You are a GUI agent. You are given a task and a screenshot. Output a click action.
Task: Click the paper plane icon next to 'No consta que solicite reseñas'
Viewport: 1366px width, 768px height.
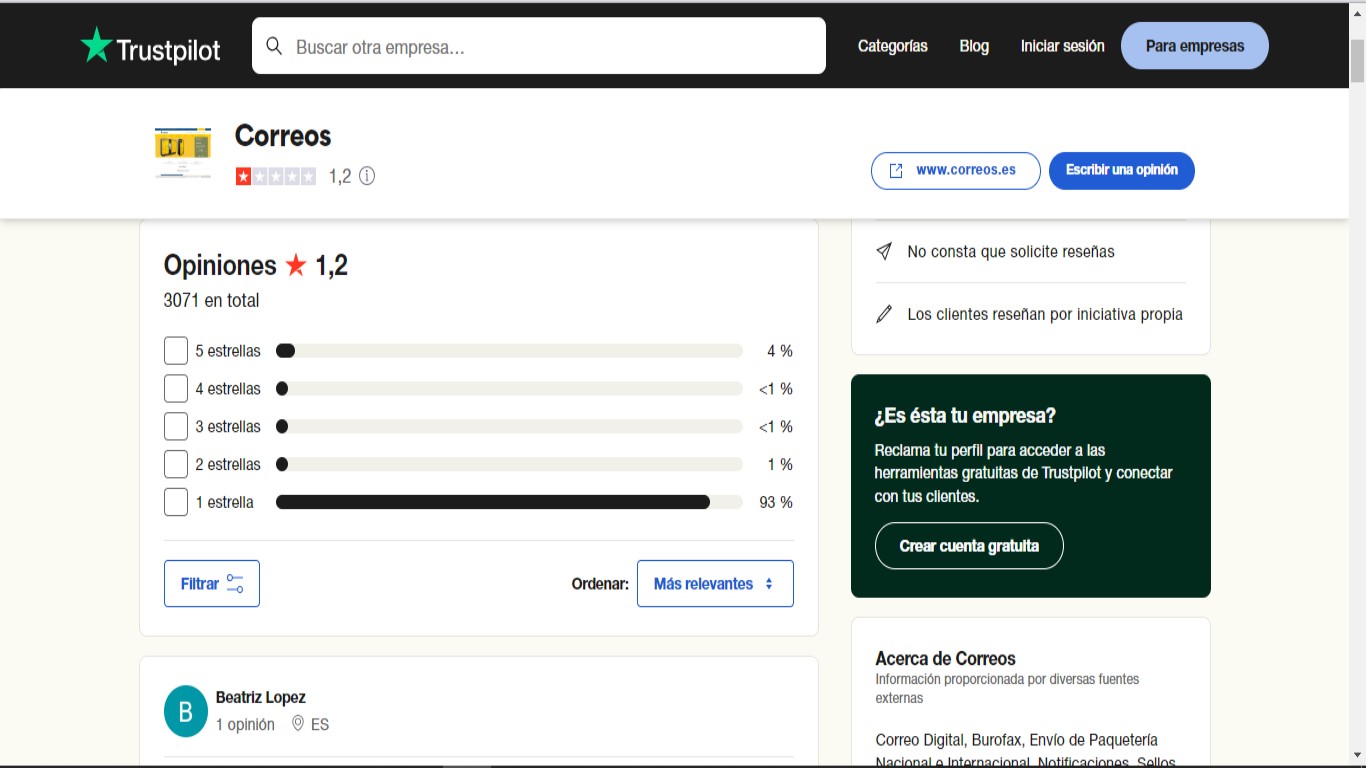pyautogui.click(x=884, y=252)
